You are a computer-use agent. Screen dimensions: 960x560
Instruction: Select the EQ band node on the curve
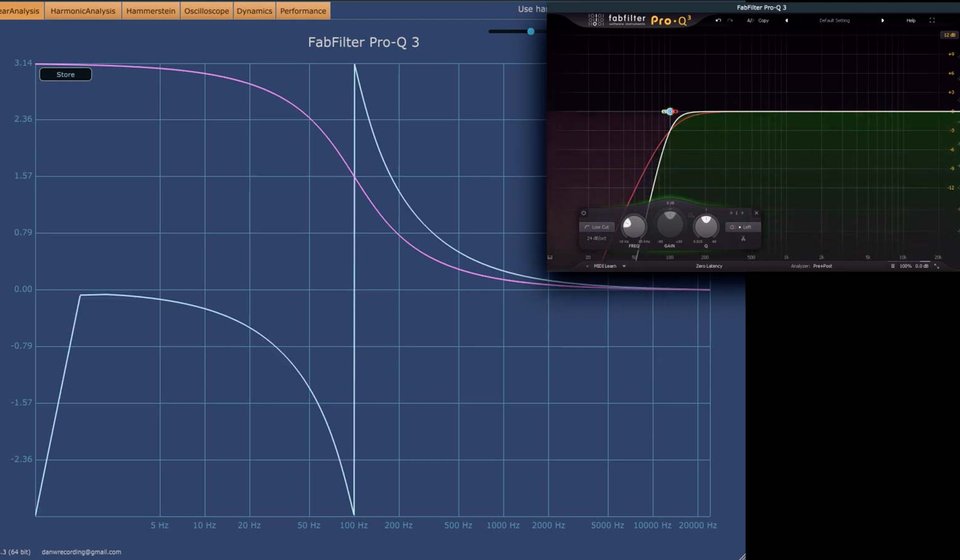(670, 111)
